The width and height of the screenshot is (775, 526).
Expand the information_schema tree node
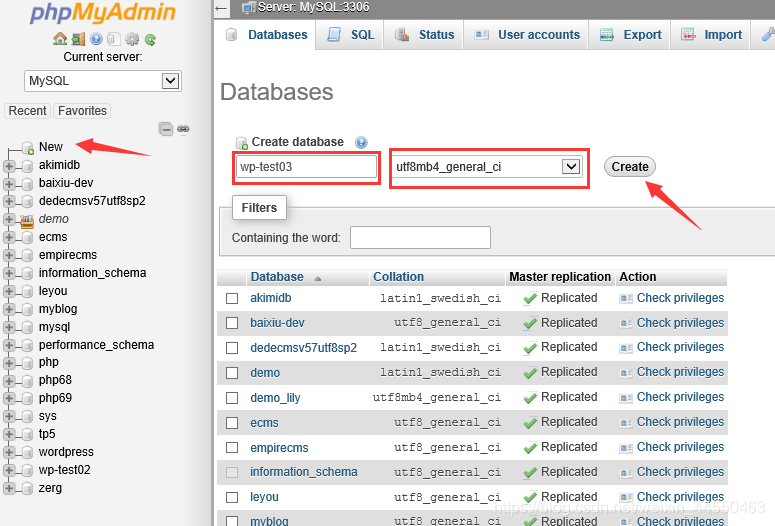[x=8, y=273]
